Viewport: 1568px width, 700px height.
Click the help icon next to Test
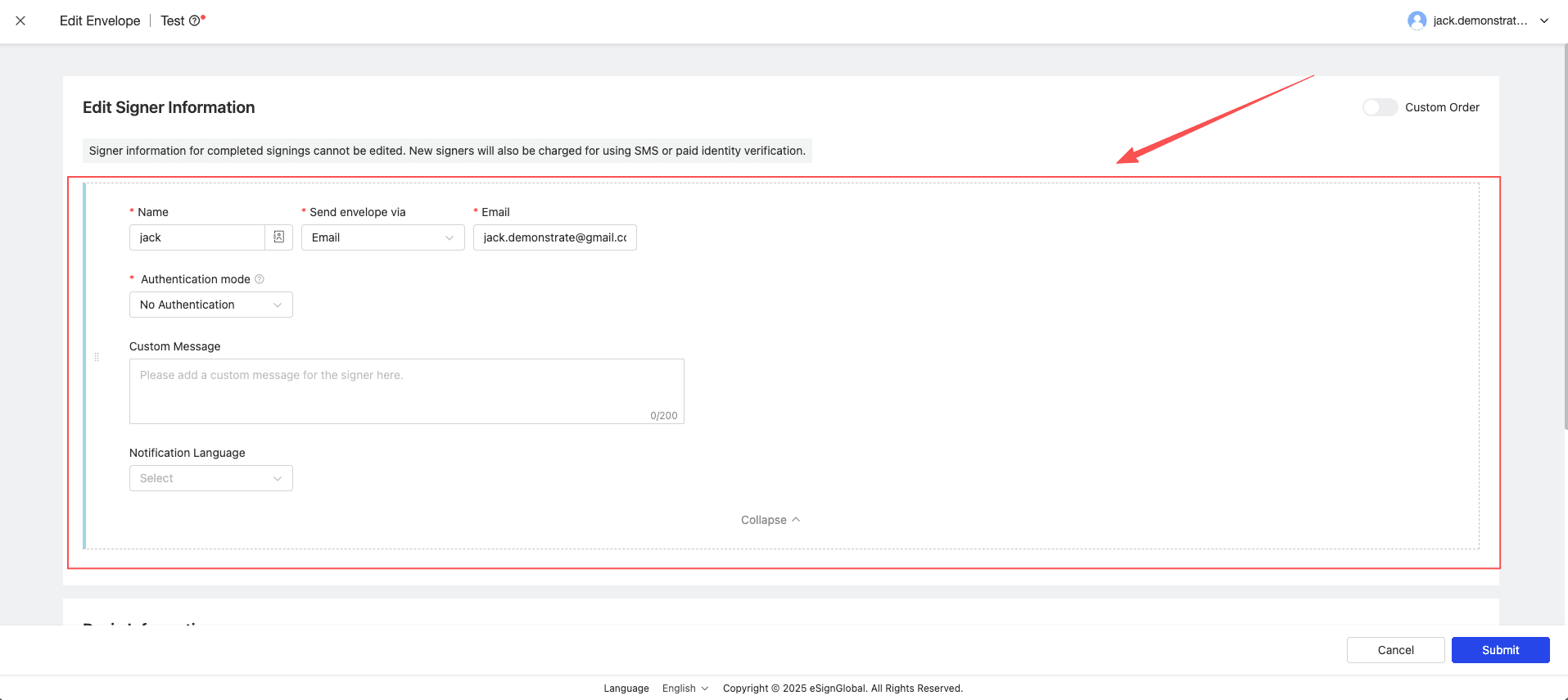pyautogui.click(x=194, y=21)
